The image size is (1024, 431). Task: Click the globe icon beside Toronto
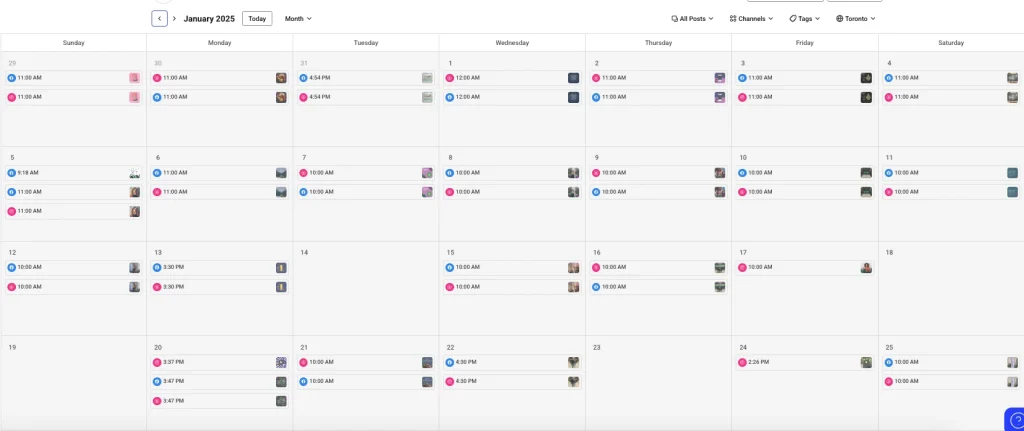[x=840, y=18]
